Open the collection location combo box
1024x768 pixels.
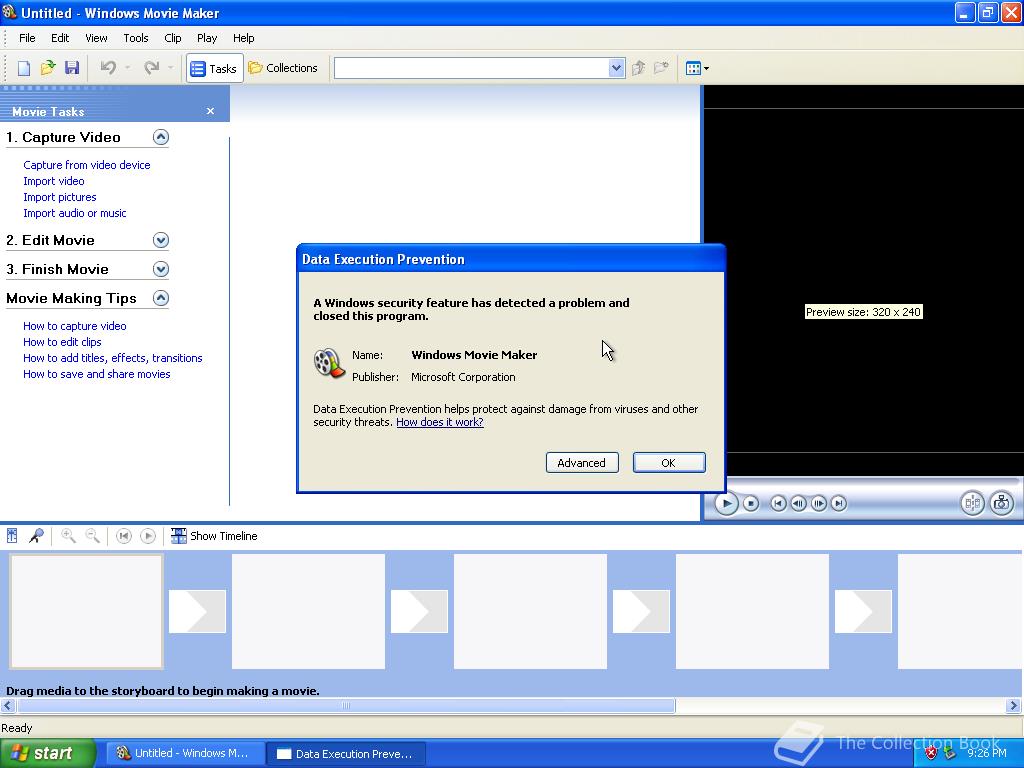[x=479, y=68]
